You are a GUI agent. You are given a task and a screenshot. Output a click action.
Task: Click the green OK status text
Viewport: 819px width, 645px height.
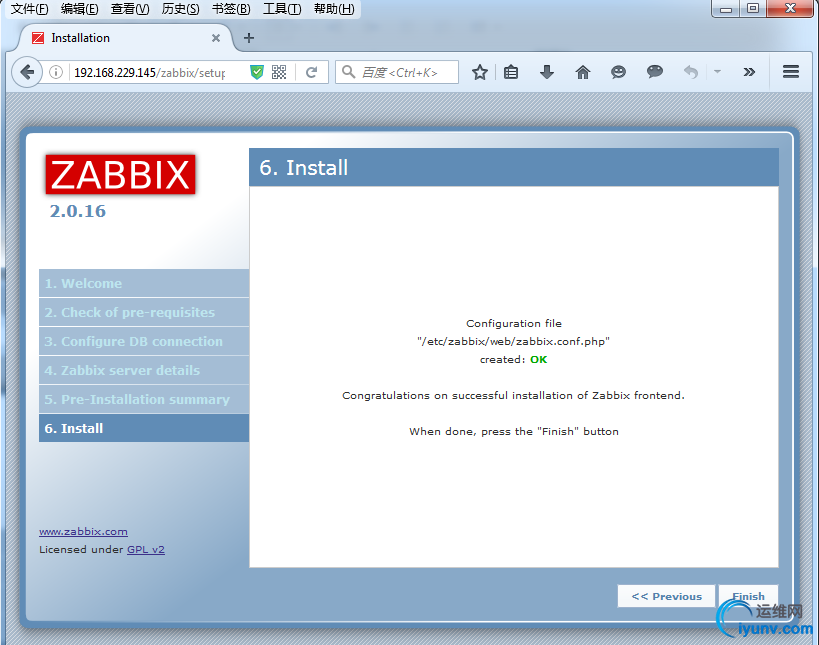click(x=539, y=359)
